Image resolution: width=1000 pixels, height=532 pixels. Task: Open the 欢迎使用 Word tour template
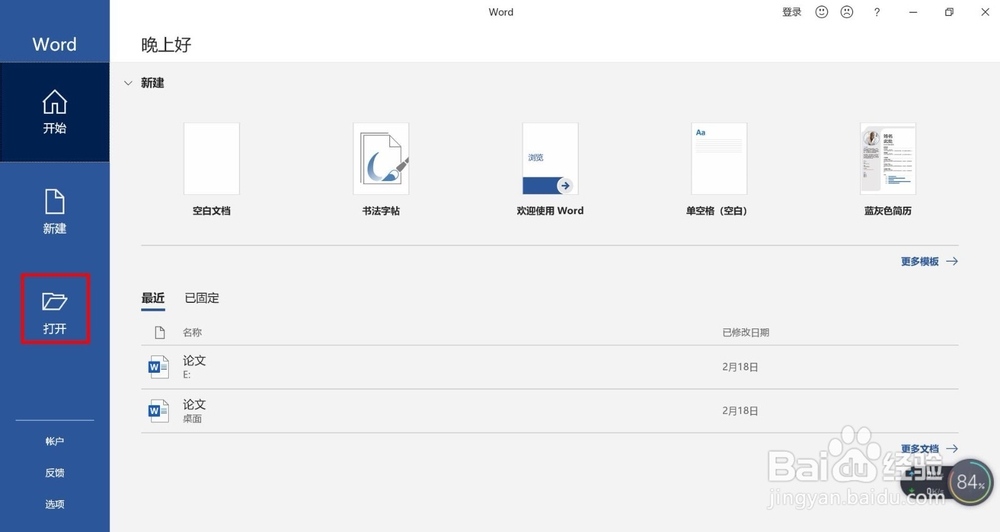pyautogui.click(x=550, y=169)
